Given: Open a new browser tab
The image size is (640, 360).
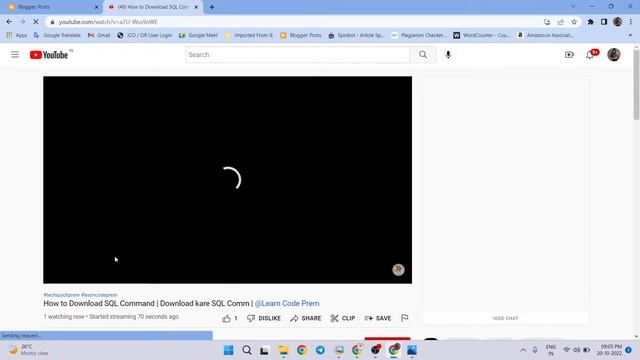Looking at the screenshot, I should [212, 7].
